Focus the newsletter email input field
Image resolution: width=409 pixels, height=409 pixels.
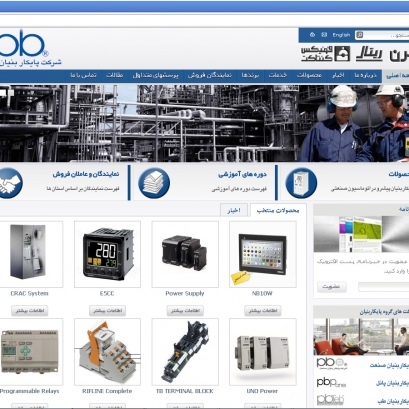[383, 287]
